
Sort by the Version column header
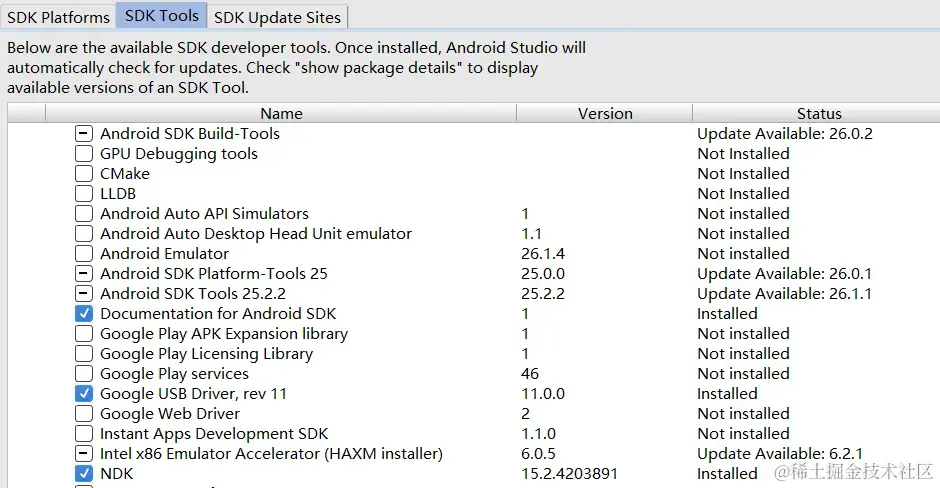[x=605, y=113]
